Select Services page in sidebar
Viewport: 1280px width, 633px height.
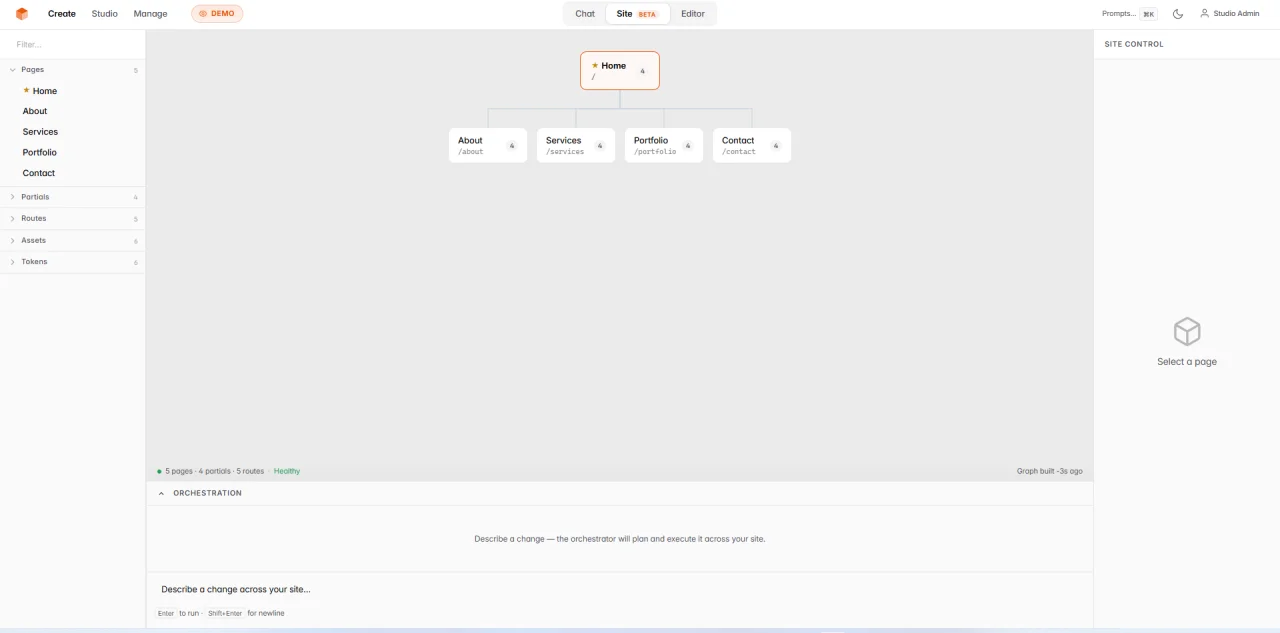72,132
